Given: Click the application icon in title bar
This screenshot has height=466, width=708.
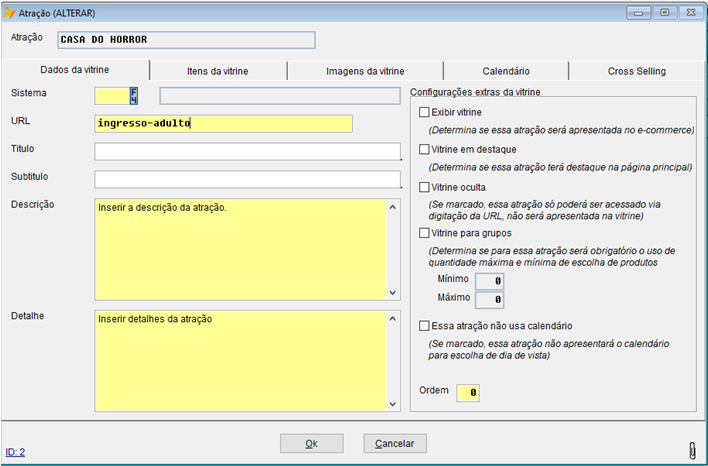Looking at the screenshot, I should coord(11,13).
